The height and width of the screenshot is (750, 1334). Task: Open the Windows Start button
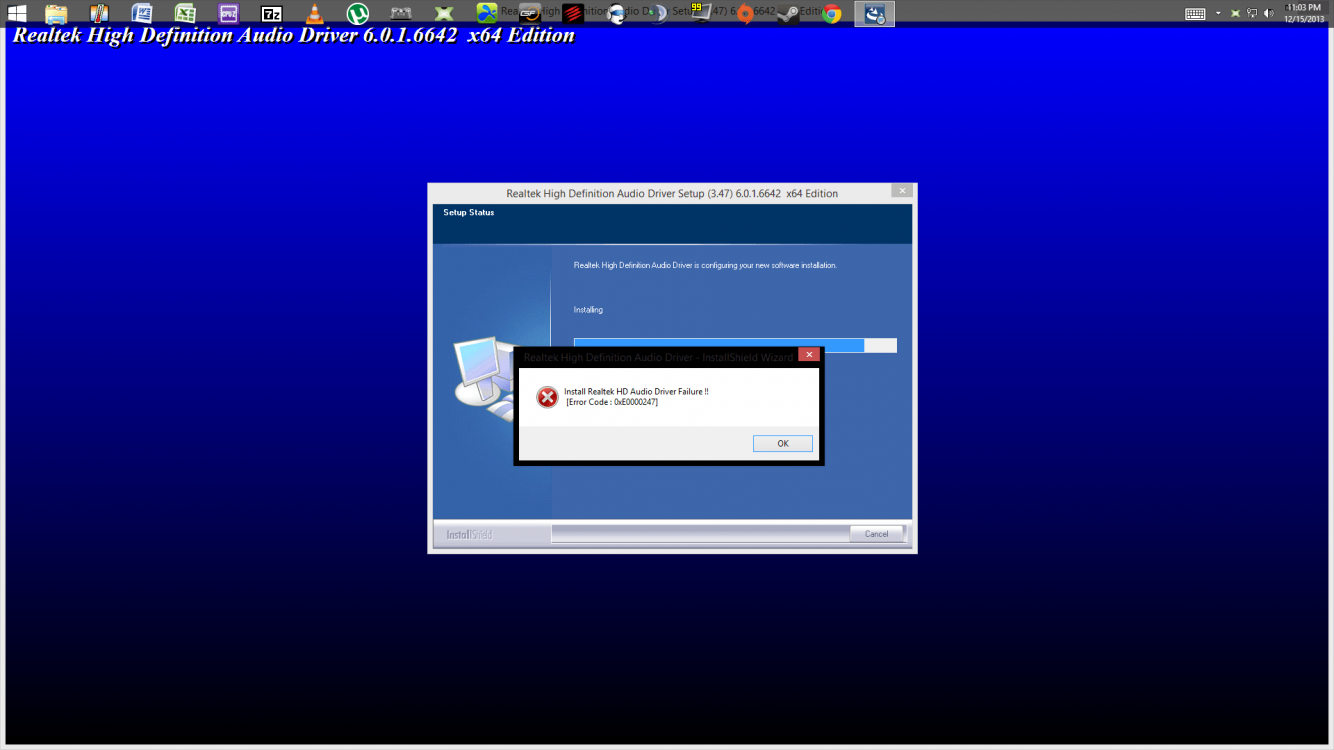pos(16,13)
